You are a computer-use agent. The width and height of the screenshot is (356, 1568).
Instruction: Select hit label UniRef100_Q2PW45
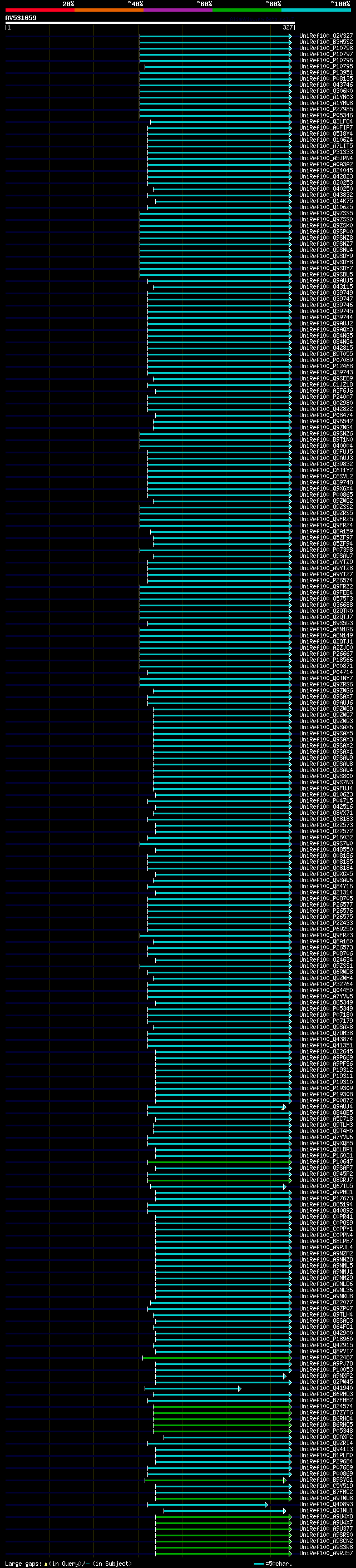(x=325, y=1382)
